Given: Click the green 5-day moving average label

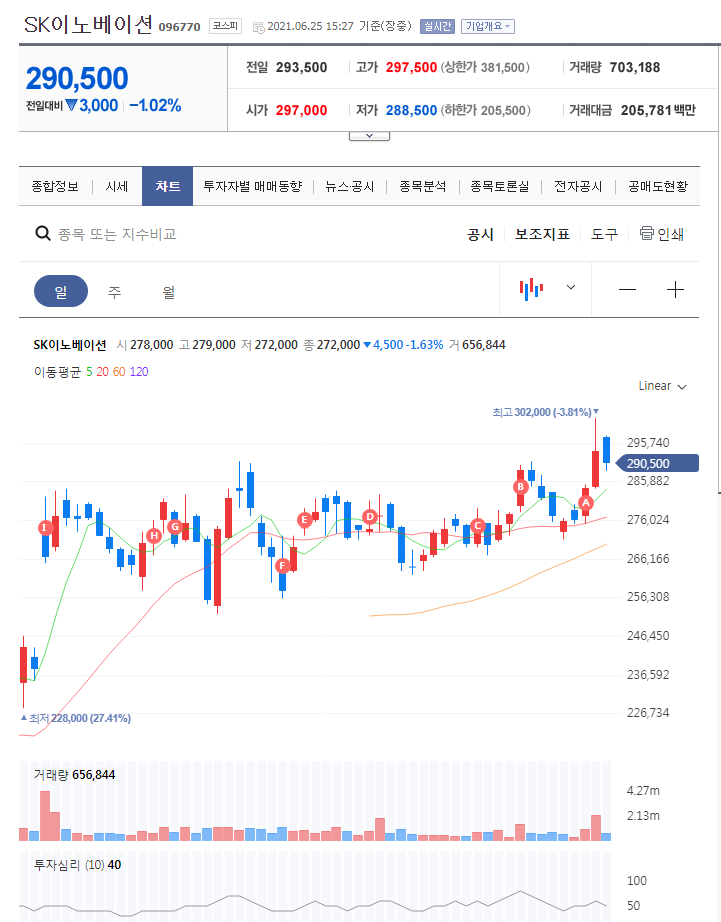Looking at the screenshot, I should (x=89, y=372).
